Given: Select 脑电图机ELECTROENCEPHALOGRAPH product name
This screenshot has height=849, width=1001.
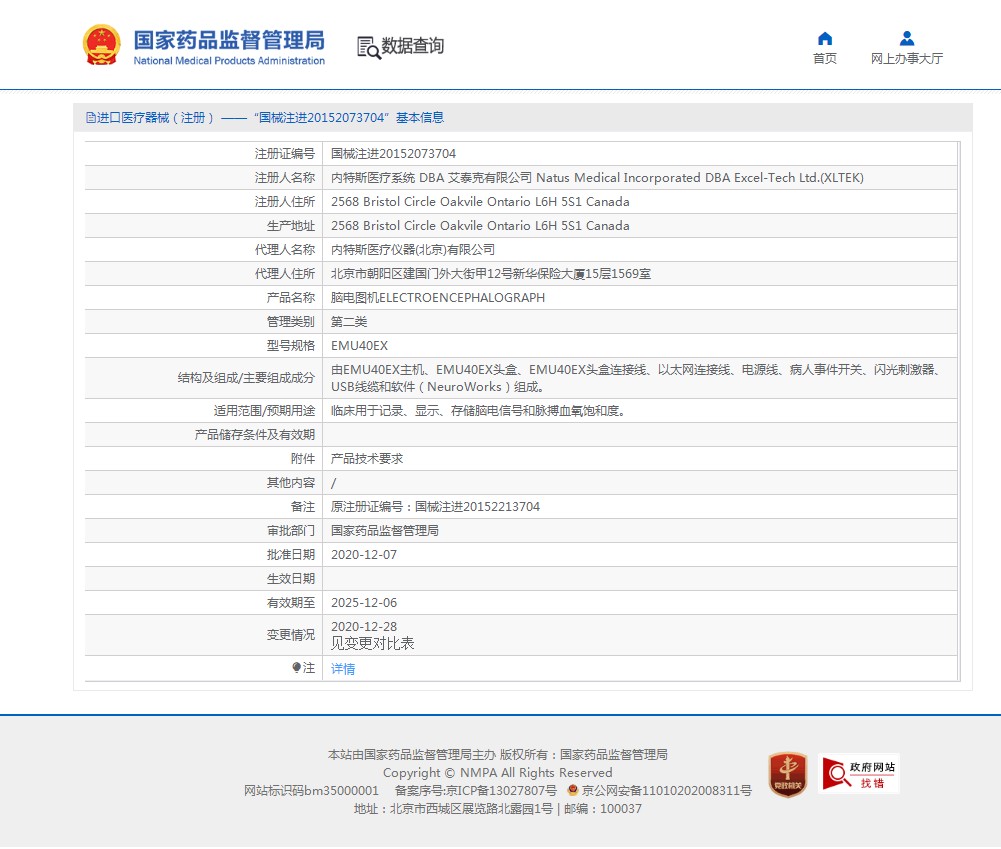Looking at the screenshot, I should click(438, 297).
